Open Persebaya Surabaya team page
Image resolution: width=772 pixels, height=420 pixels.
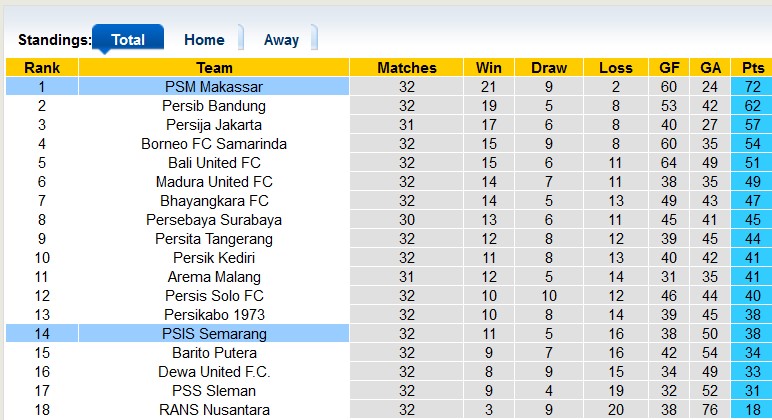(x=214, y=220)
